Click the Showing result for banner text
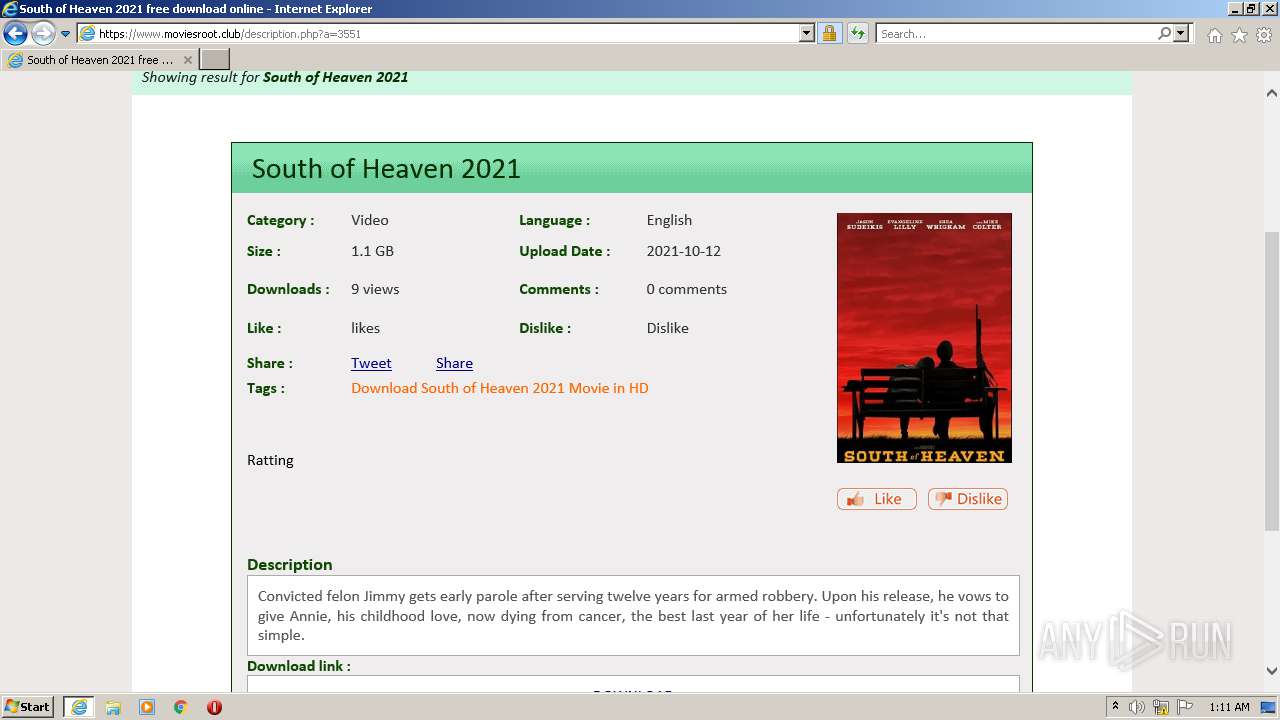1280x720 pixels. (x=275, y=77)
